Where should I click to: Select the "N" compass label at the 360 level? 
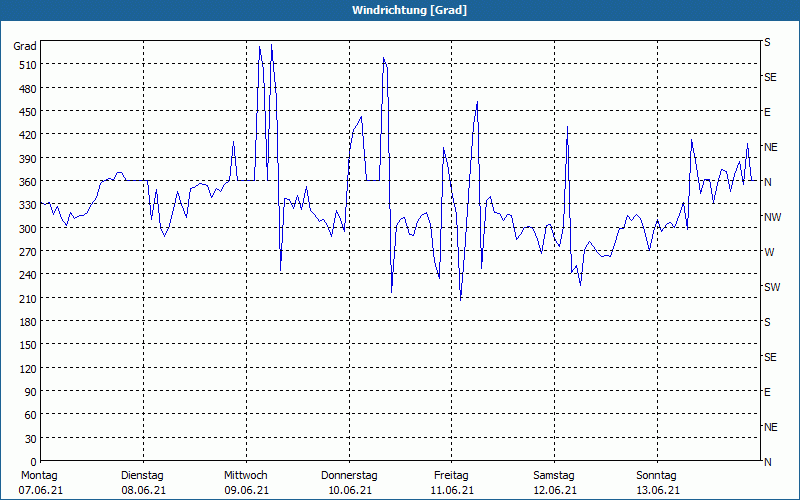pyautogui.click(x=768, y=182)
